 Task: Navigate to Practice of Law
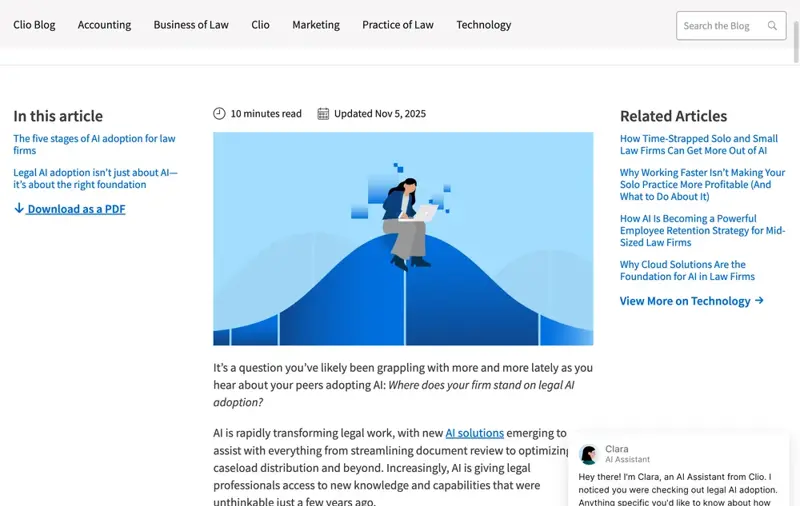click(398, 24)
